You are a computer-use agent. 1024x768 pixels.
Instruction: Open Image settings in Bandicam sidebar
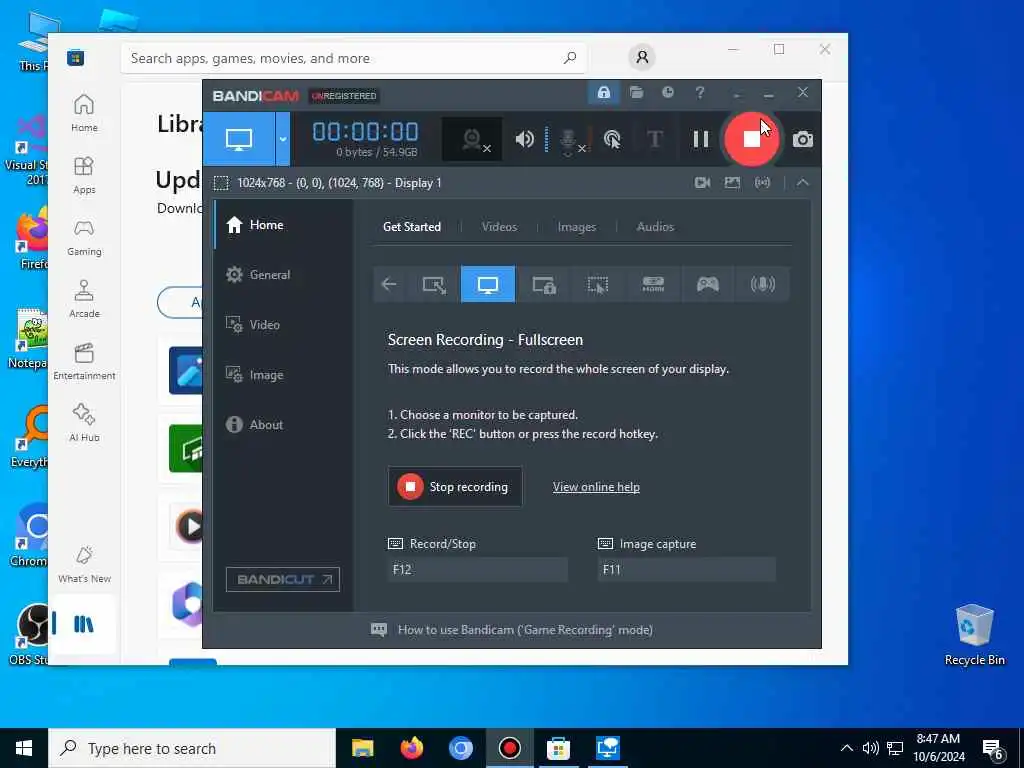282,375
